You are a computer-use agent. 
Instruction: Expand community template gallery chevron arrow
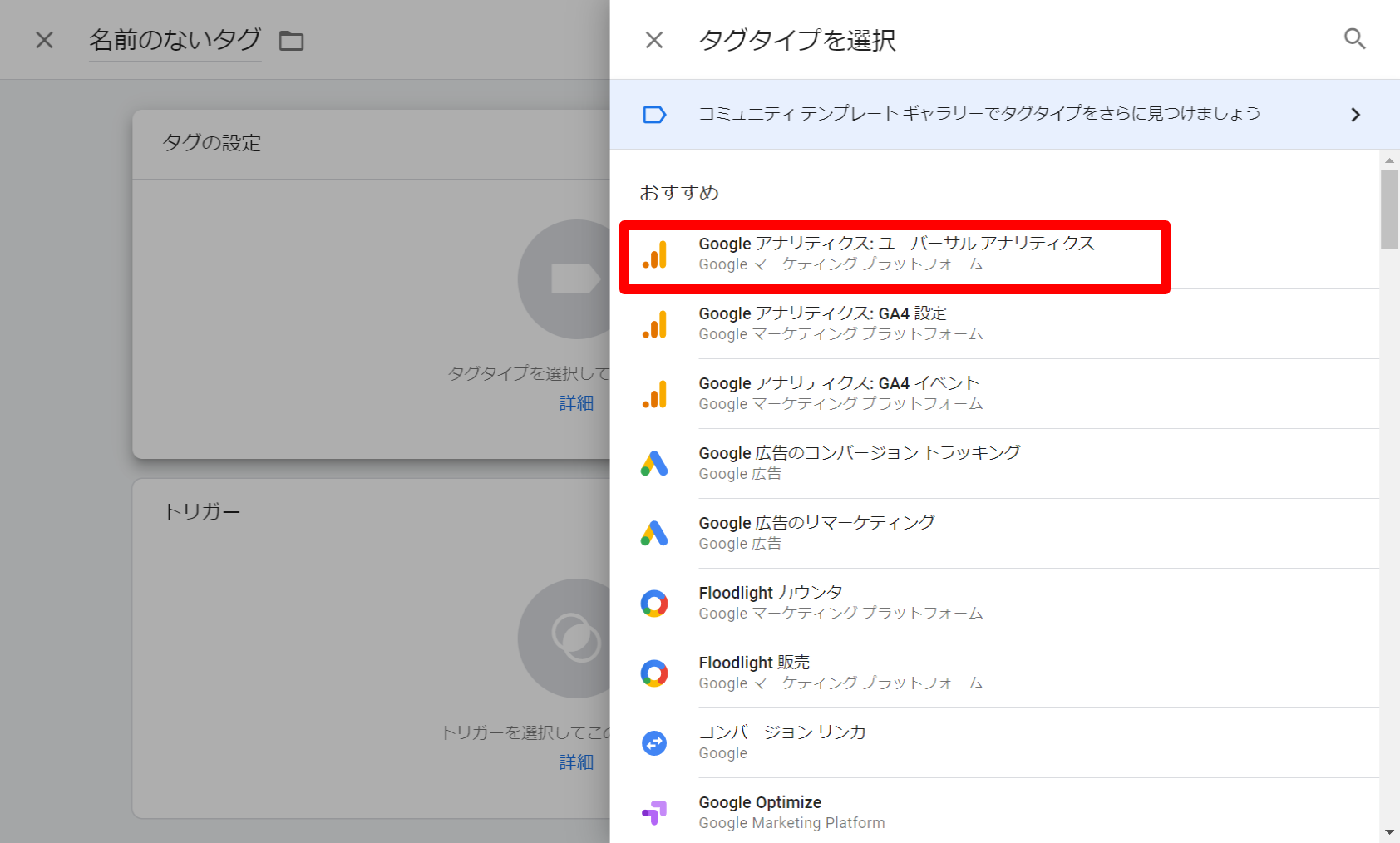pyautogui.click(x=1356, y=115)
